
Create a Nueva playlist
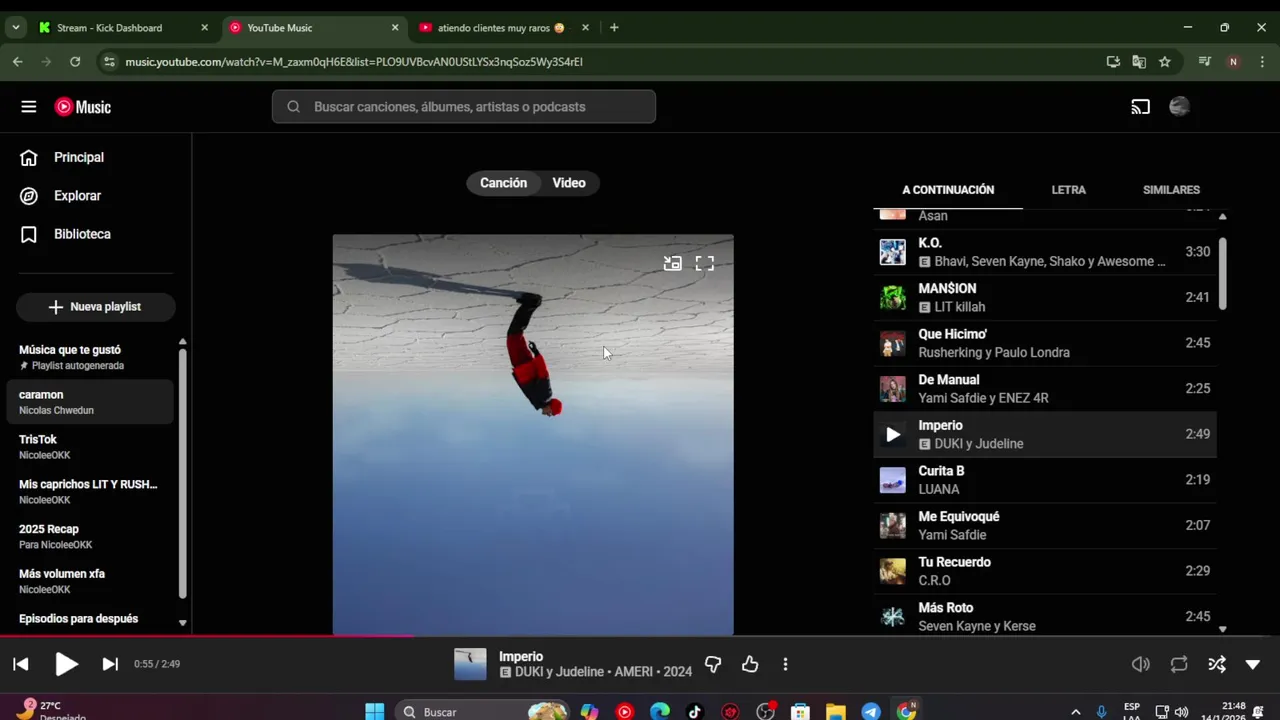[x=95, y=307]
